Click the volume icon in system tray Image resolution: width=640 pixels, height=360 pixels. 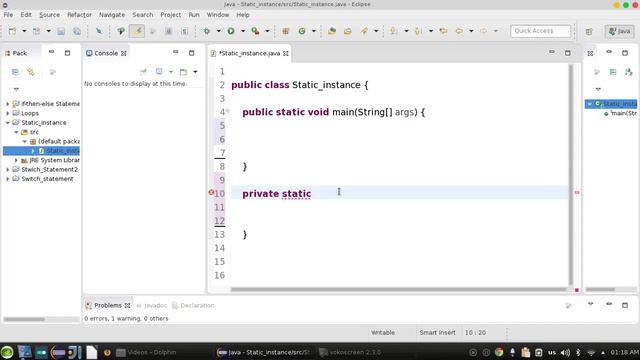[565, 352]
